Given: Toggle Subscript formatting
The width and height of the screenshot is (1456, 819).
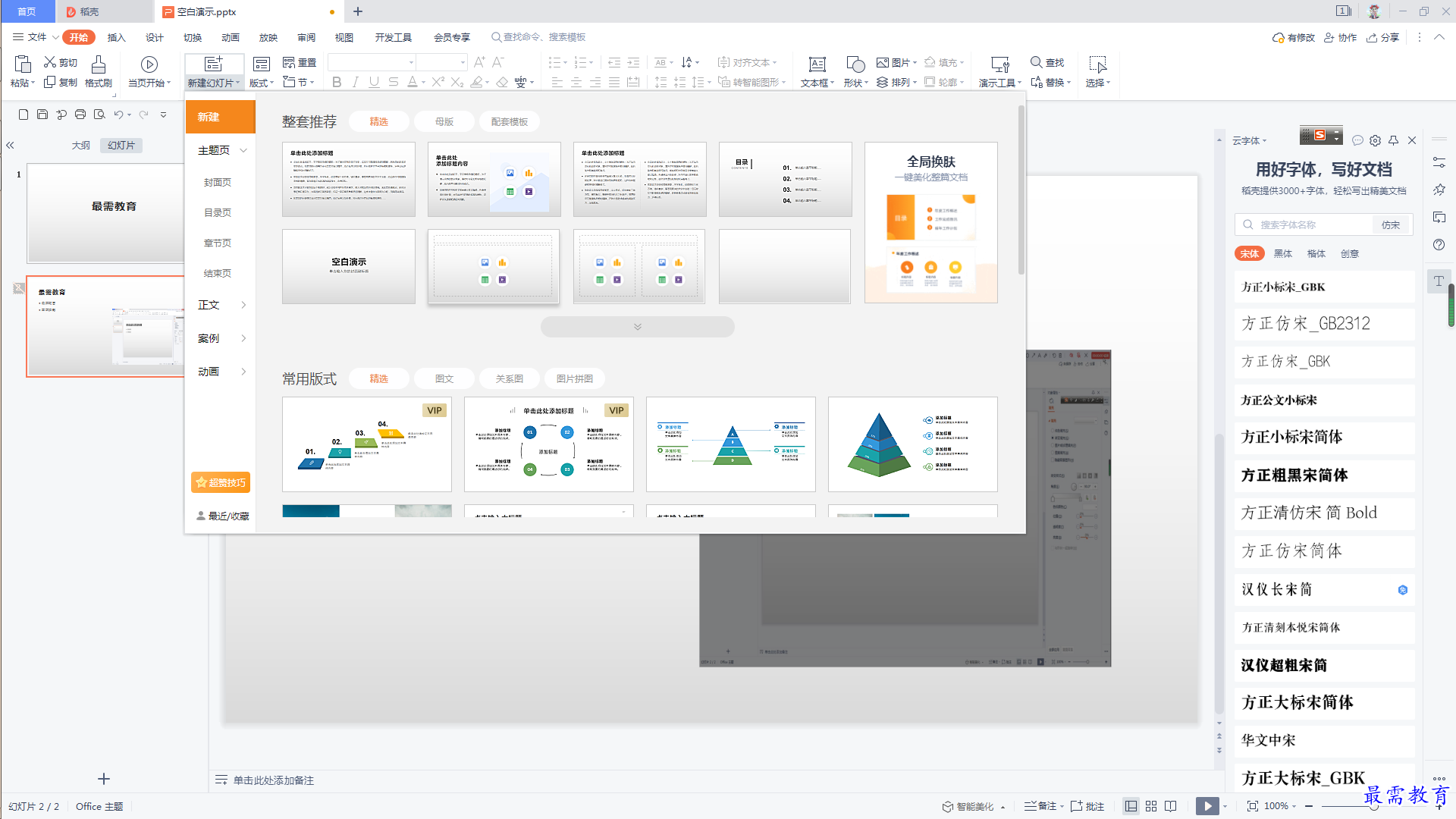Looking at the screenshot, I should click(x=457, y=82).
